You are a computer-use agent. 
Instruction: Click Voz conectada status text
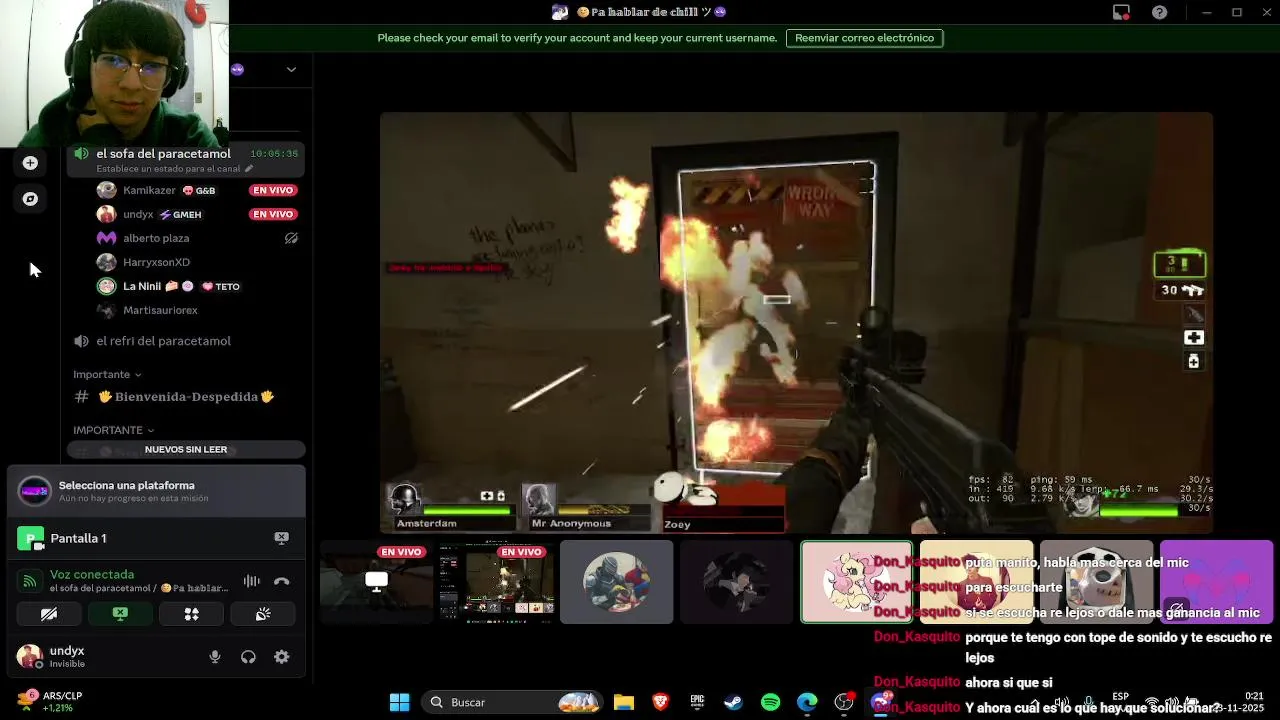(x=92, y=575)
